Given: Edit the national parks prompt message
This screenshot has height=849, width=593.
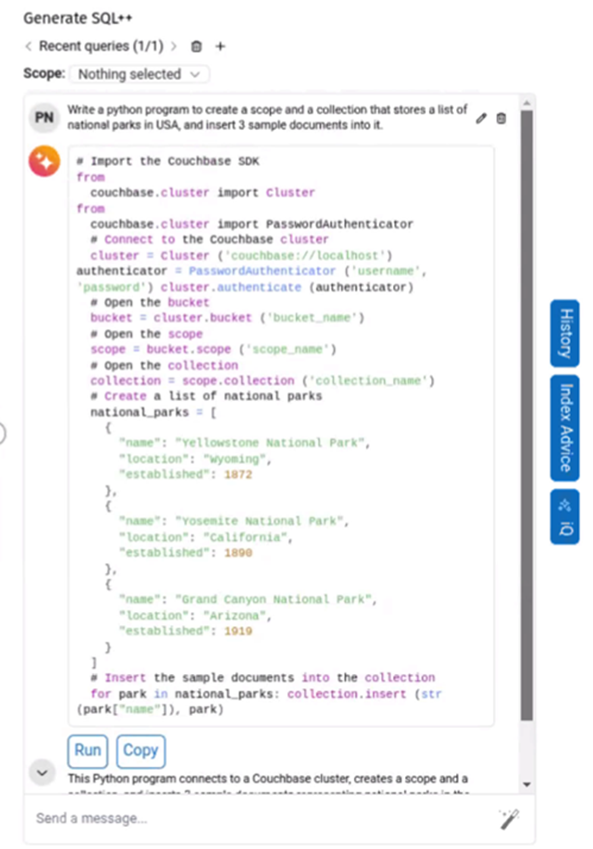Looking at the screenshot, I should [481, 119].
